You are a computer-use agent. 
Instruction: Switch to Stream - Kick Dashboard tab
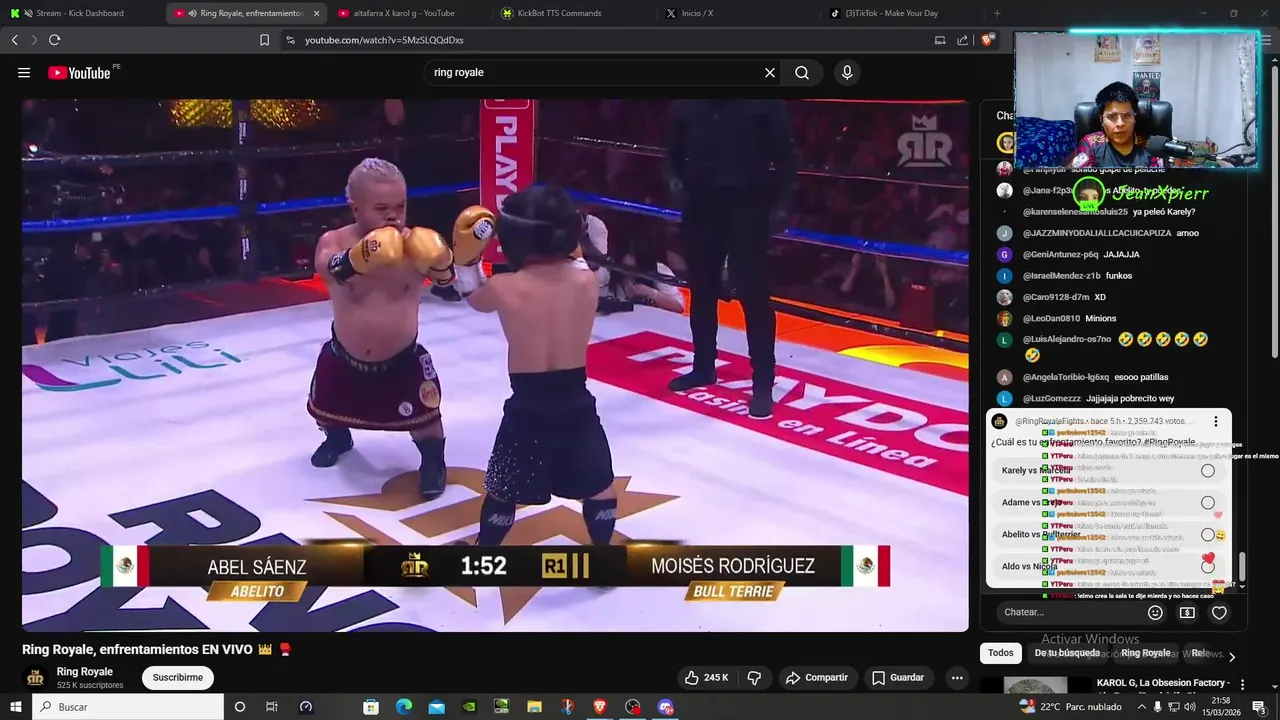(x=80, y=13)
